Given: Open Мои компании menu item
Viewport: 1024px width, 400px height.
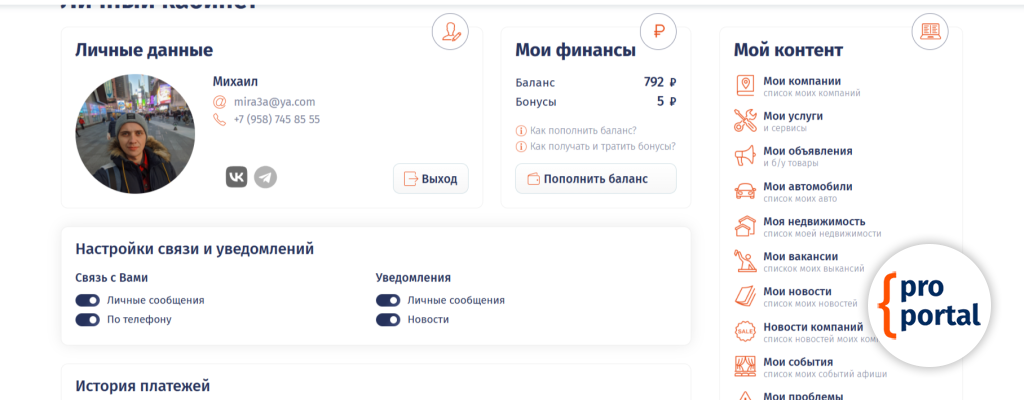Looking at the screenshot, I should pyautogui.click(x=802, y=81).
